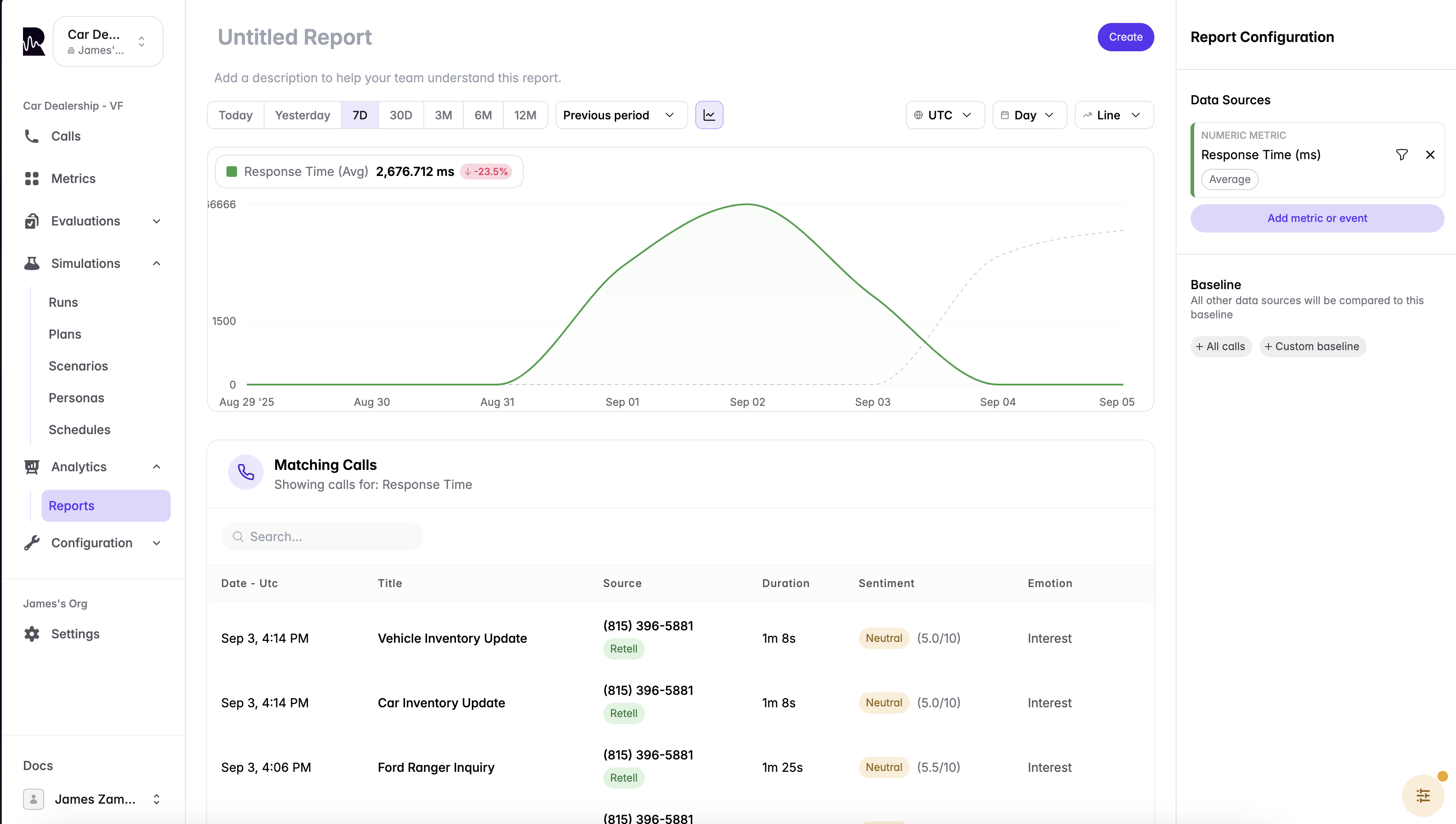Open Metrics via its grid icon
The image size is (1456, 824).
32,178
